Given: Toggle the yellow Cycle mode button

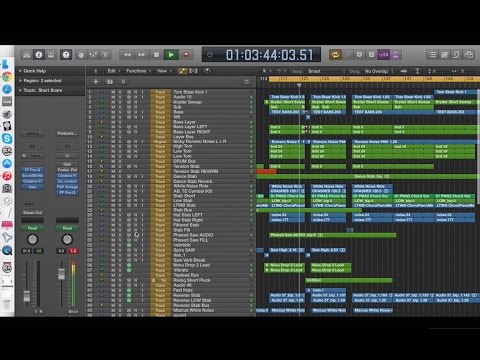Looking at the screenshot, I should click(335, 55).
